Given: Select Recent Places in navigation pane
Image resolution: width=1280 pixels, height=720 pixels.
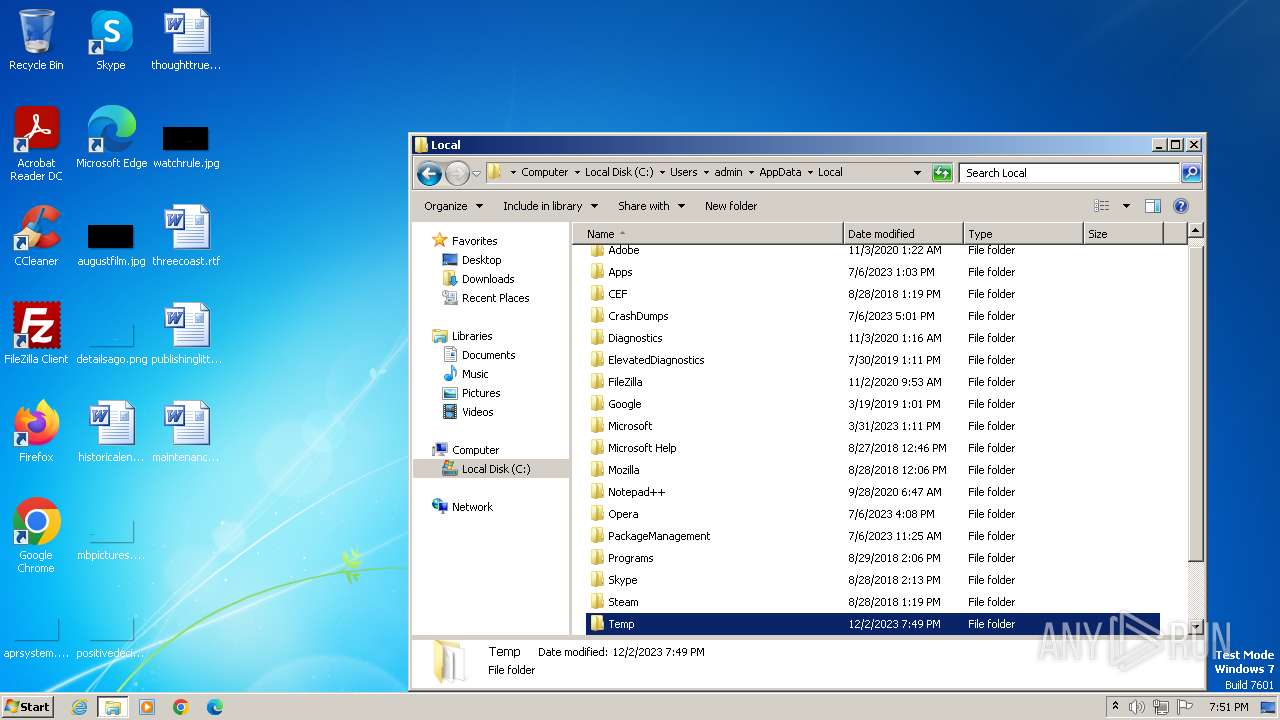Looking at the screenshot, I should (495, 298).
